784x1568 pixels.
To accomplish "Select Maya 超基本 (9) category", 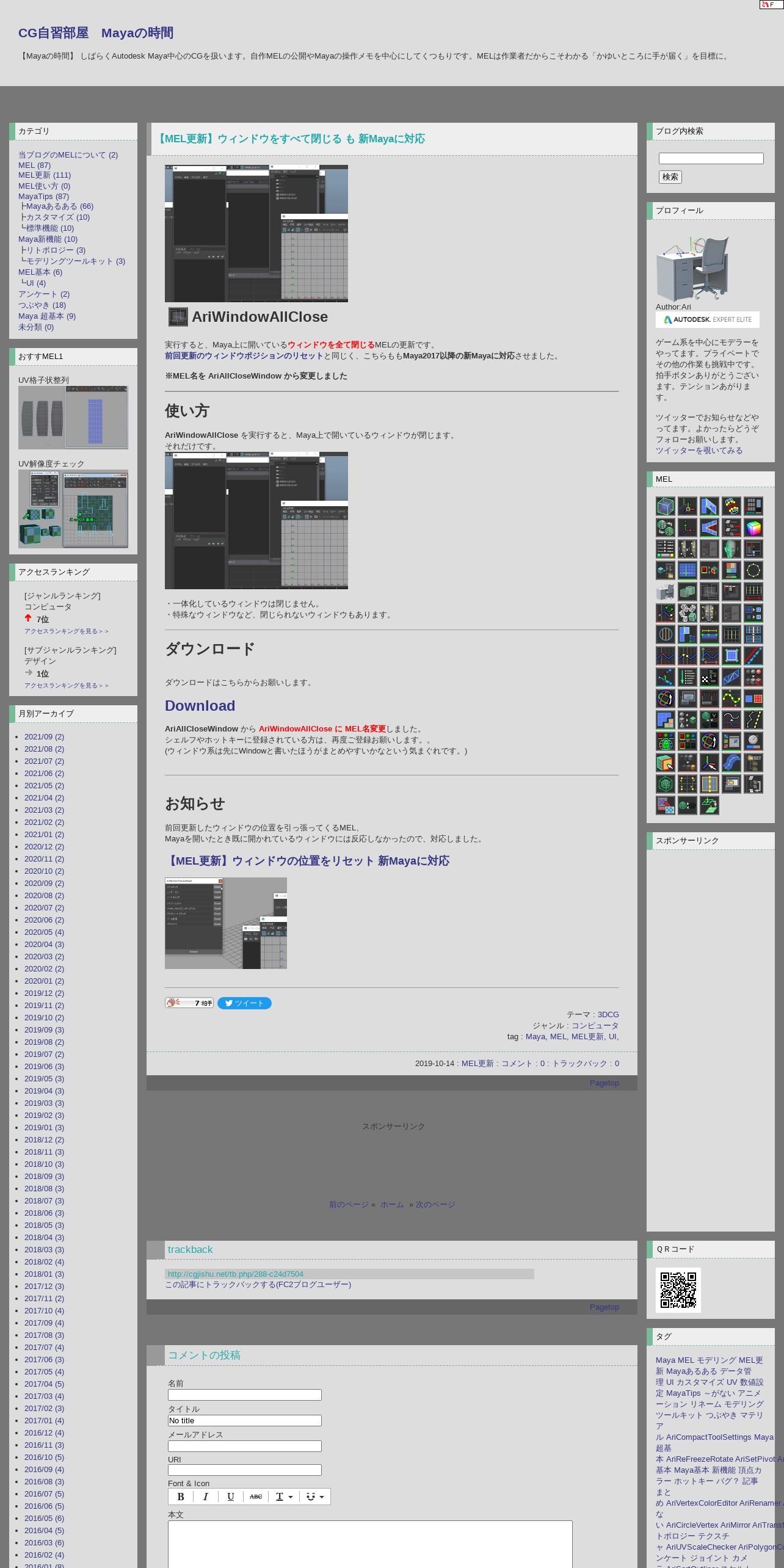I will 47,316.
